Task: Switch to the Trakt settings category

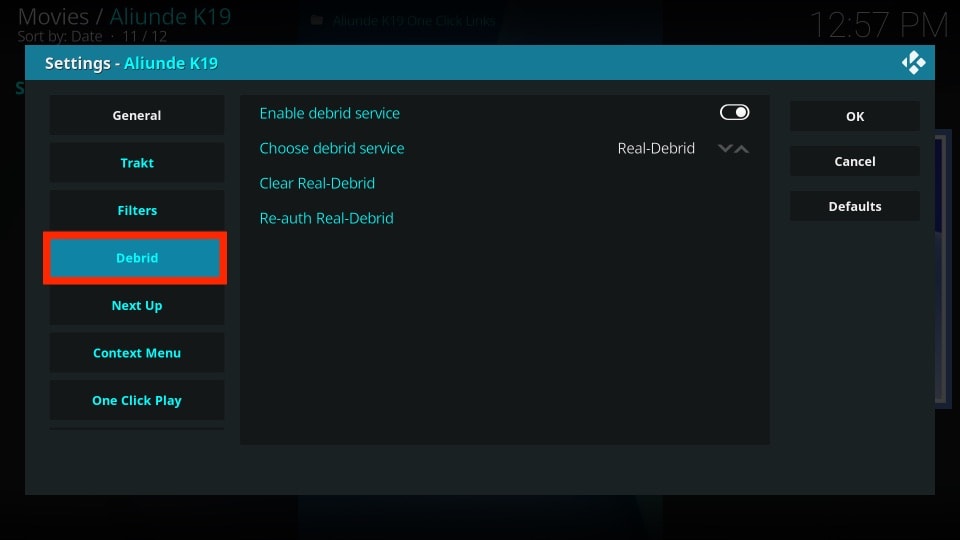Action: coord(137,163)
